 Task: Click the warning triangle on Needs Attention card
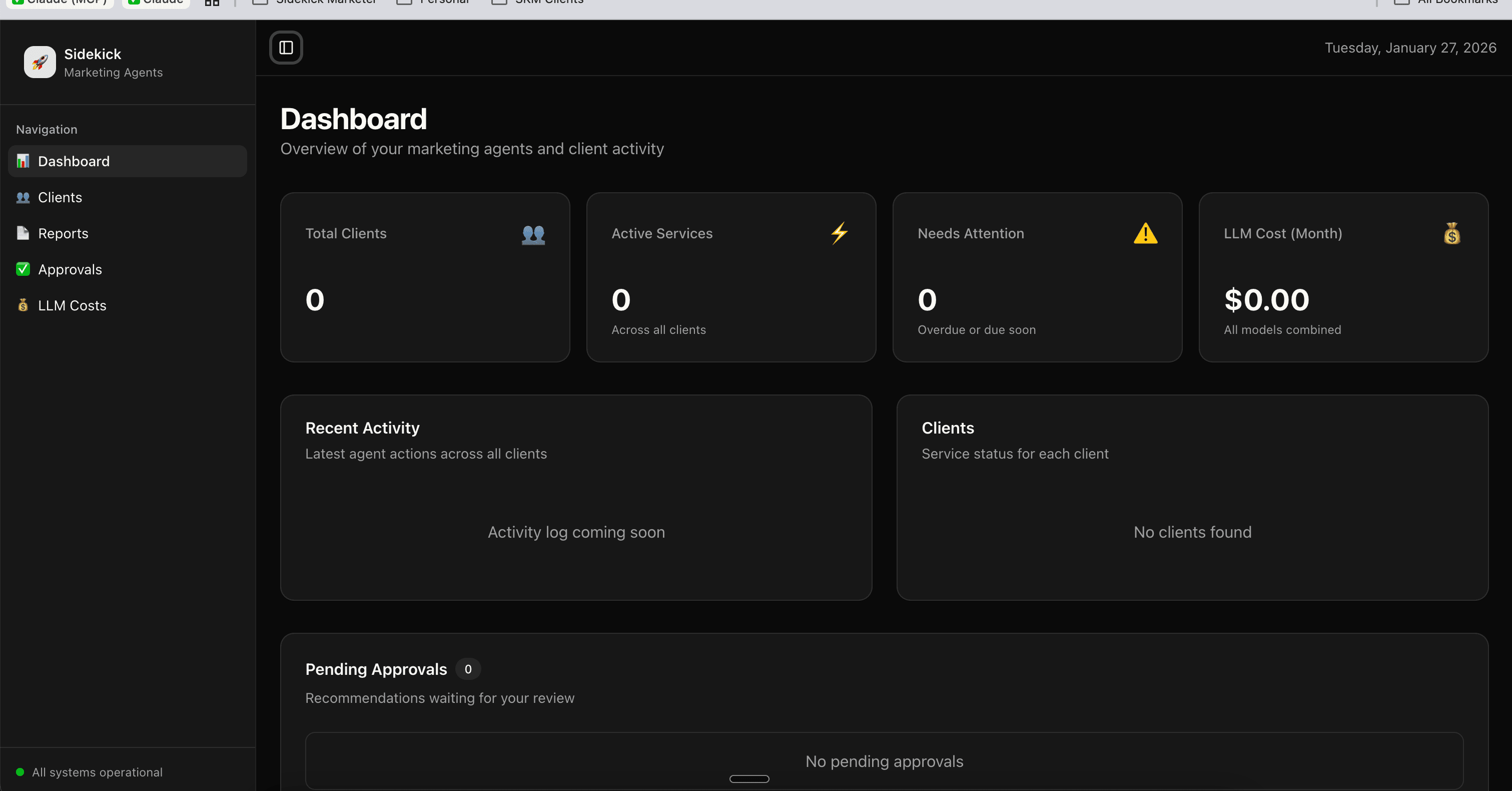pos(1145,233)
